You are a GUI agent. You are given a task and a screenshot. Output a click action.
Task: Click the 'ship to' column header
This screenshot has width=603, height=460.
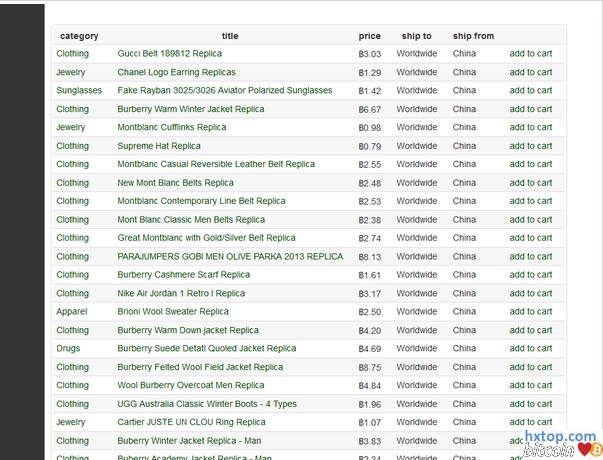pos(416,36)
